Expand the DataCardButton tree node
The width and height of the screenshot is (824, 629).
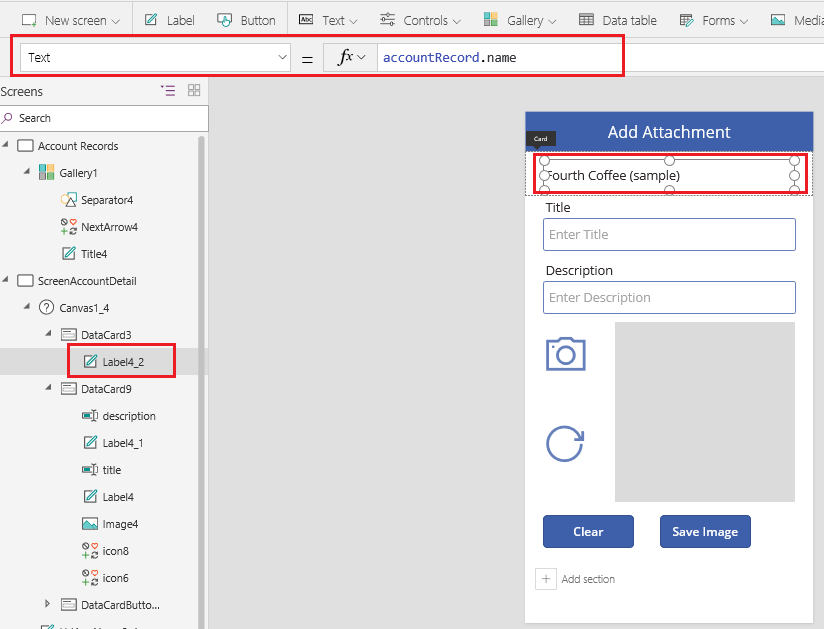click(46, 604)
